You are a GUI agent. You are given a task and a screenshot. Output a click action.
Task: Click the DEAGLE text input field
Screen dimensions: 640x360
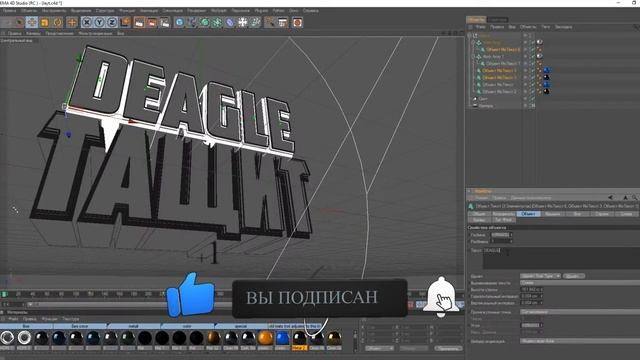click(561, 258)
